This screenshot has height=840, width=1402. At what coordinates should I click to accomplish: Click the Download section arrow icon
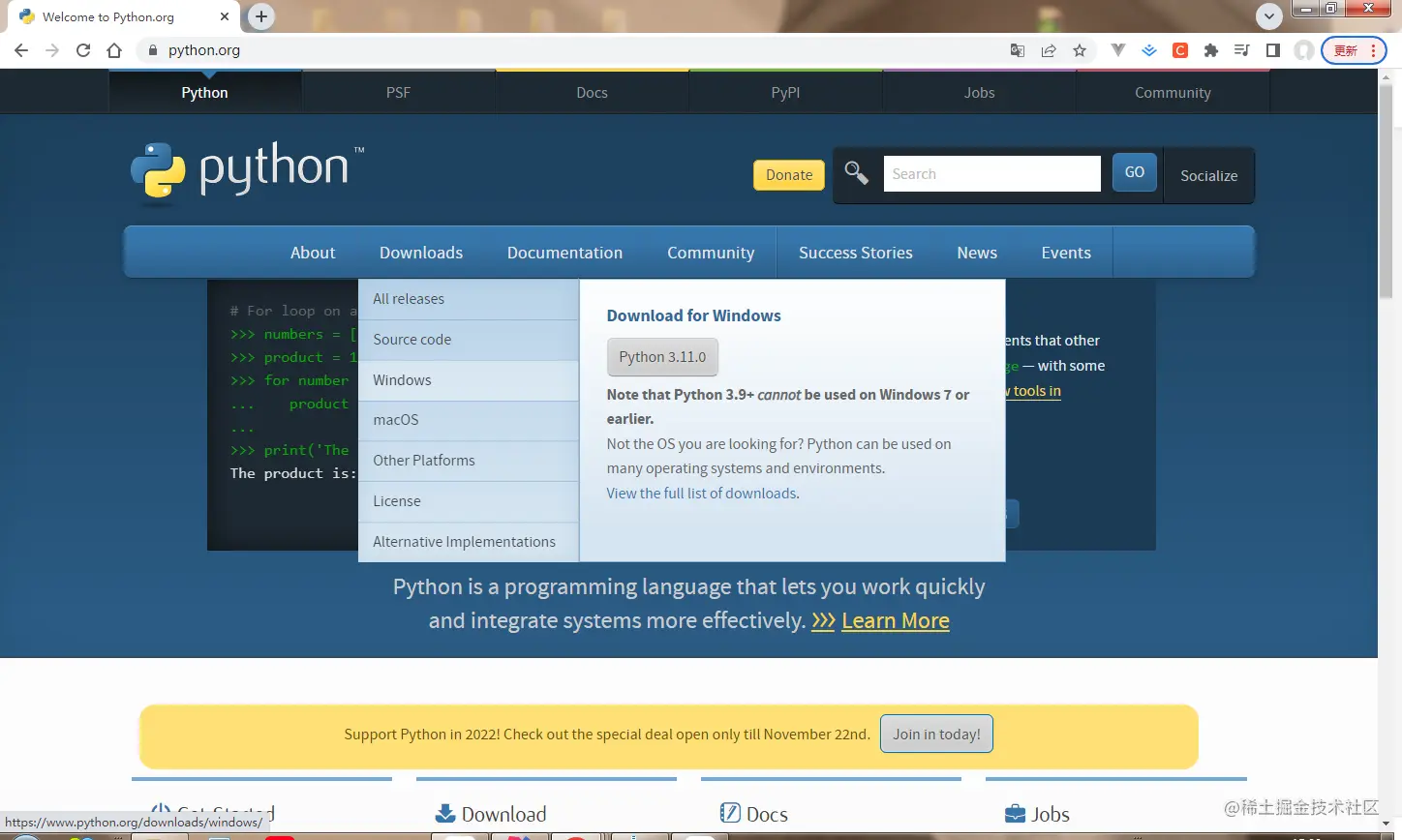click(445, 813)
